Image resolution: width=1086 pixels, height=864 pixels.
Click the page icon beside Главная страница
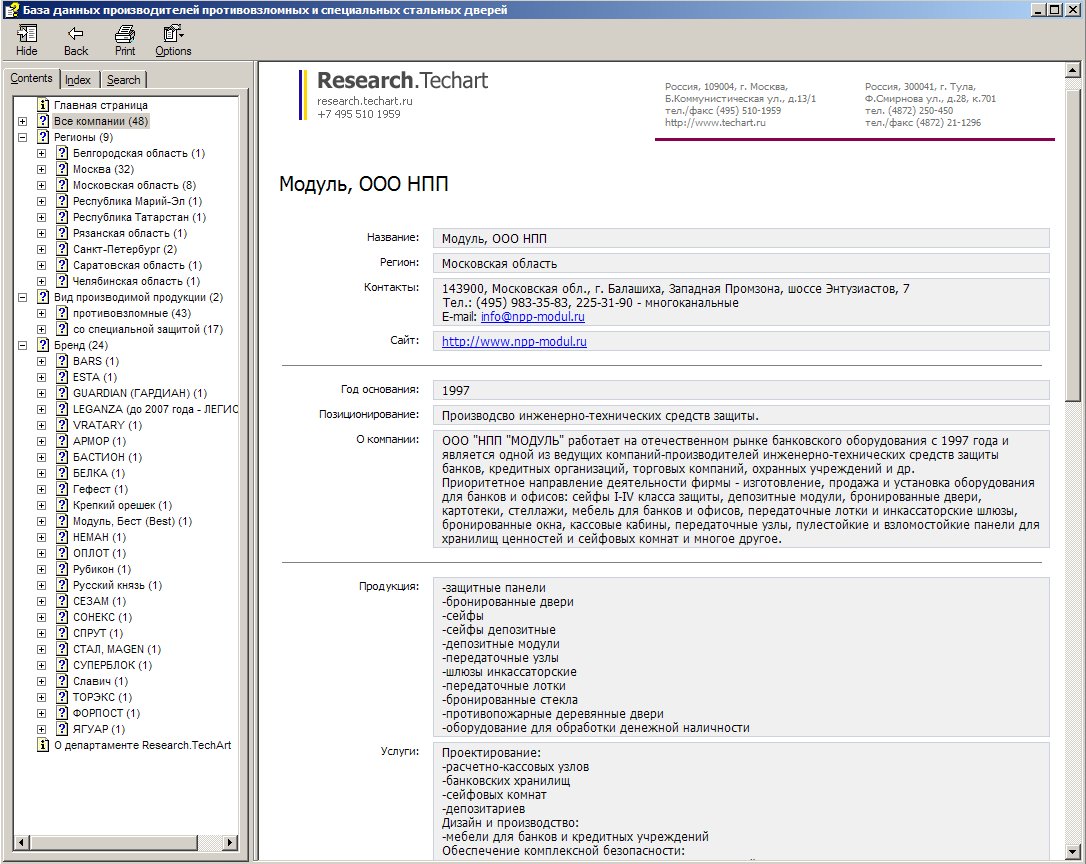click(43, 105)
